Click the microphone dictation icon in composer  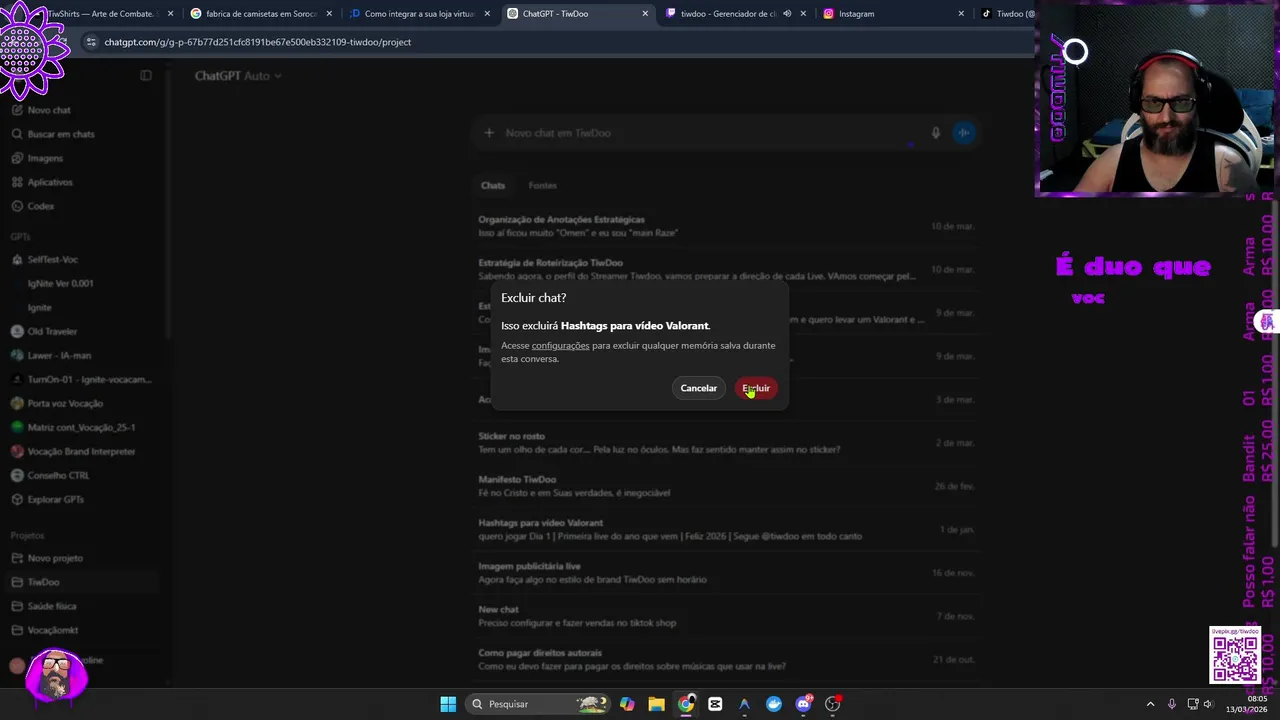click(x=935, y=133)
